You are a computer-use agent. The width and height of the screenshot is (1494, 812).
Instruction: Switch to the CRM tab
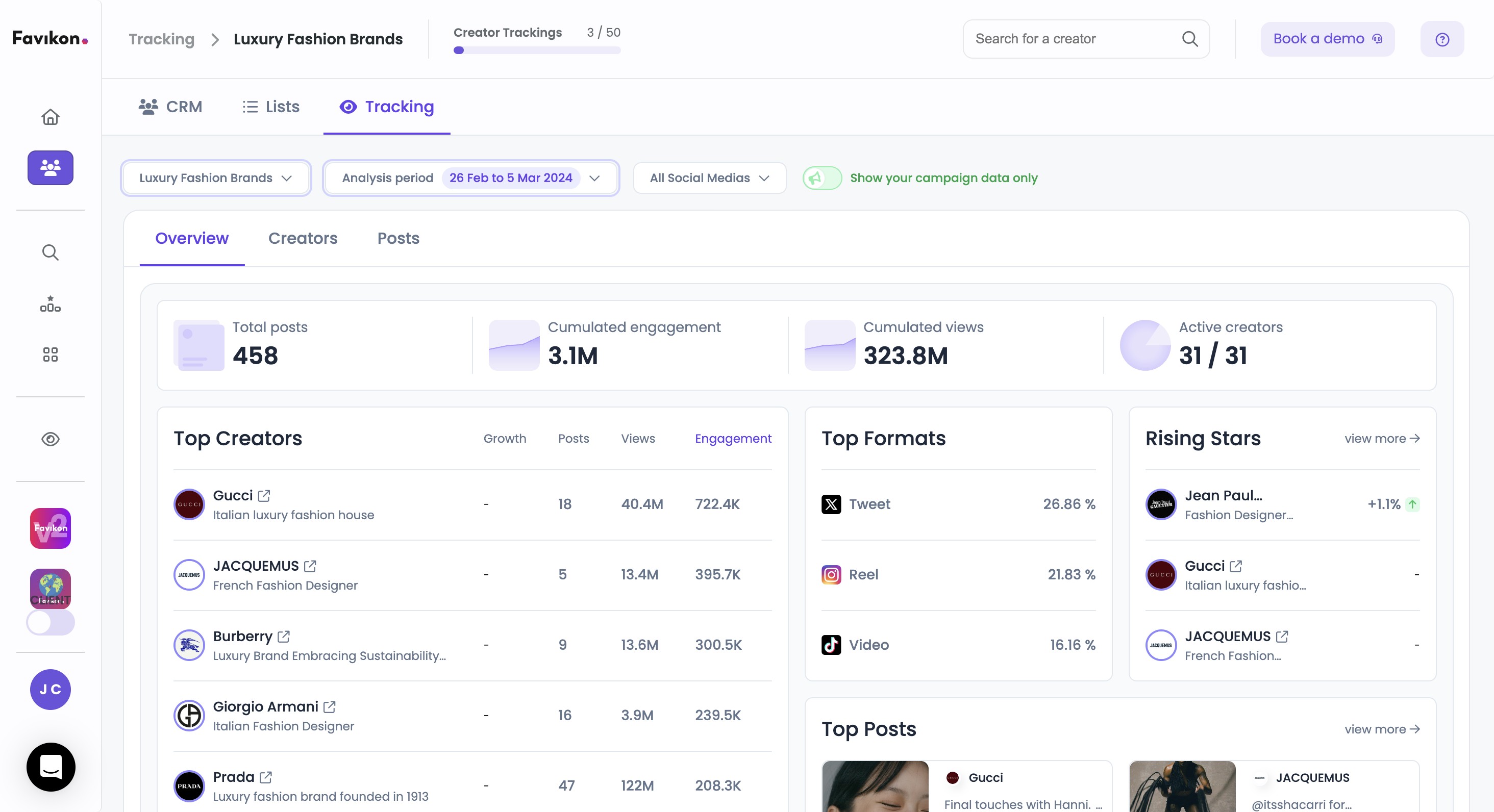(x=170, y=107)
